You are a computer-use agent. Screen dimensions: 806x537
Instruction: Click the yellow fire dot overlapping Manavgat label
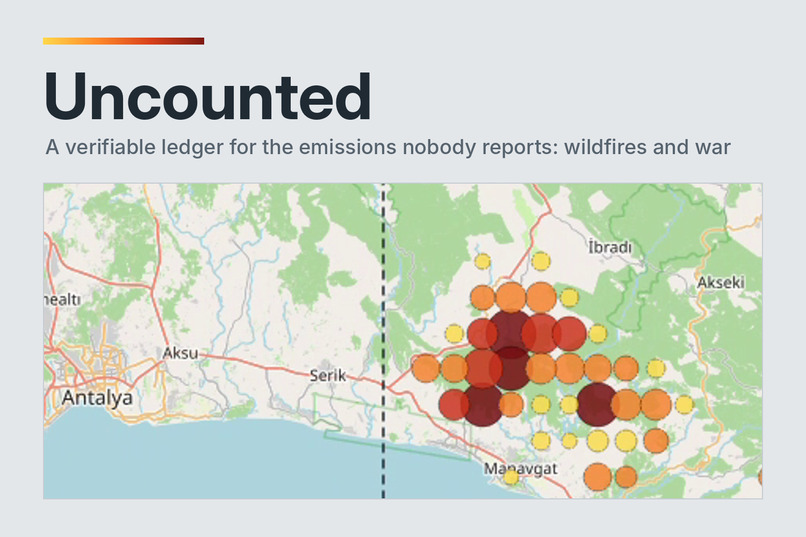click(510, 477)
